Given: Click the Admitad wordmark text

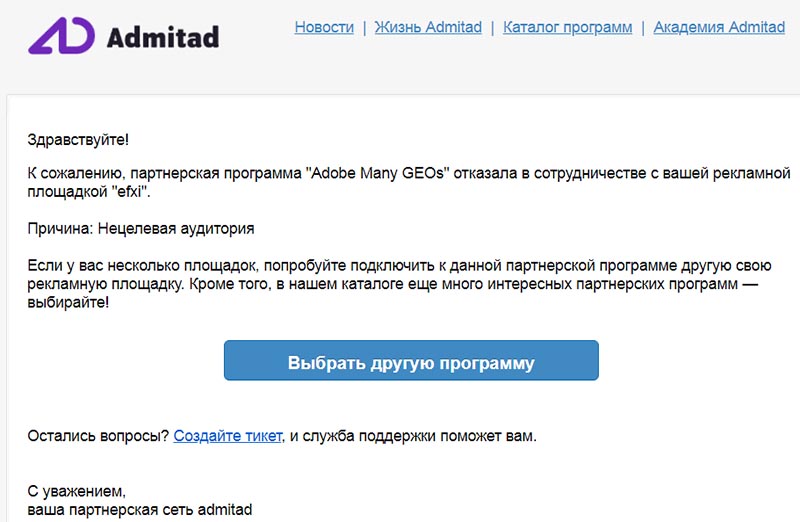Looking at the screenshot, I should click(x=163, y=37).
